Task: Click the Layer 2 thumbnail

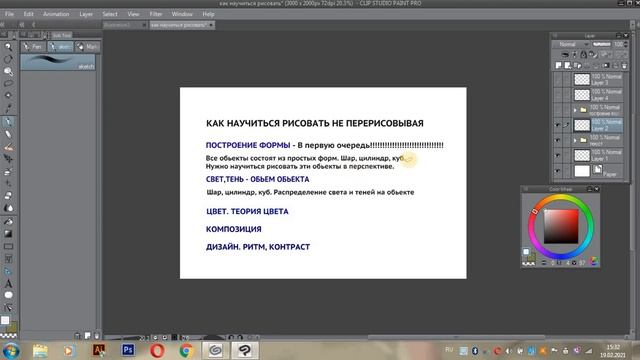Action: coord(582,125)
